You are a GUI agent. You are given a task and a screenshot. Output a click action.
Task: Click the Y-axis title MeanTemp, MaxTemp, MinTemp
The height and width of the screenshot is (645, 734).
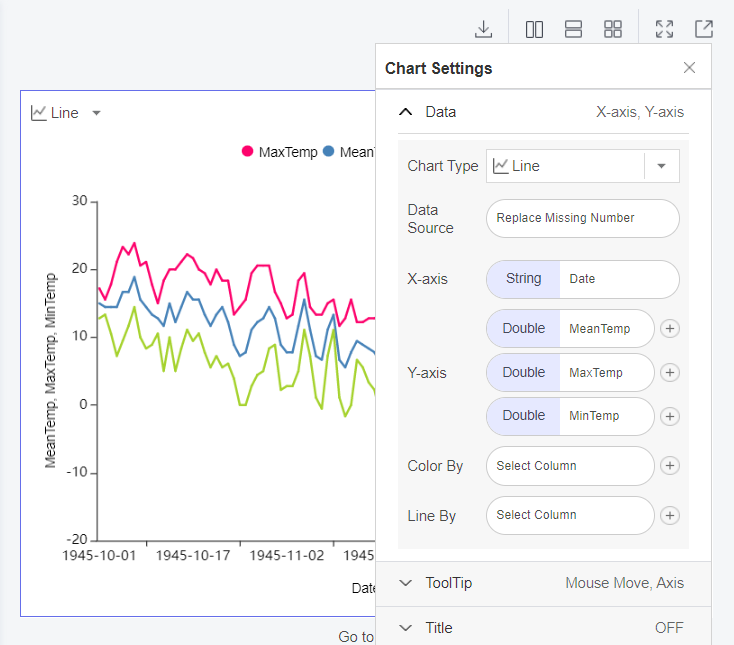pos(50,370)
